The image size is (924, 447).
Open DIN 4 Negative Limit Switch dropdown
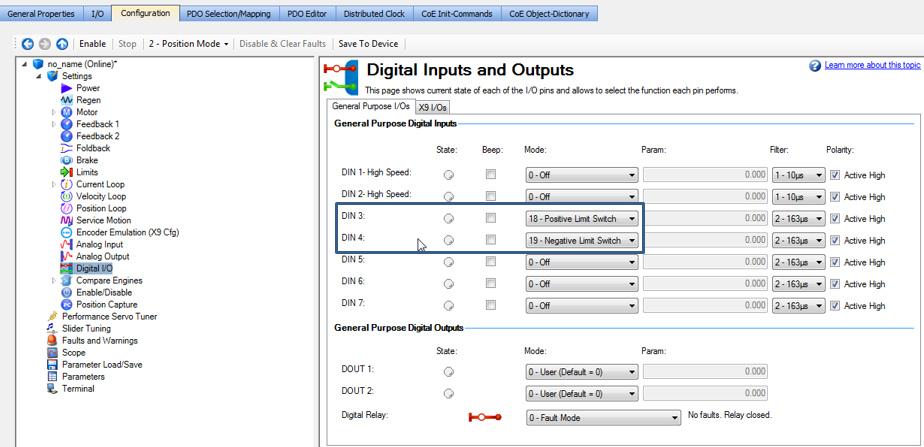(x=582, y=240)
